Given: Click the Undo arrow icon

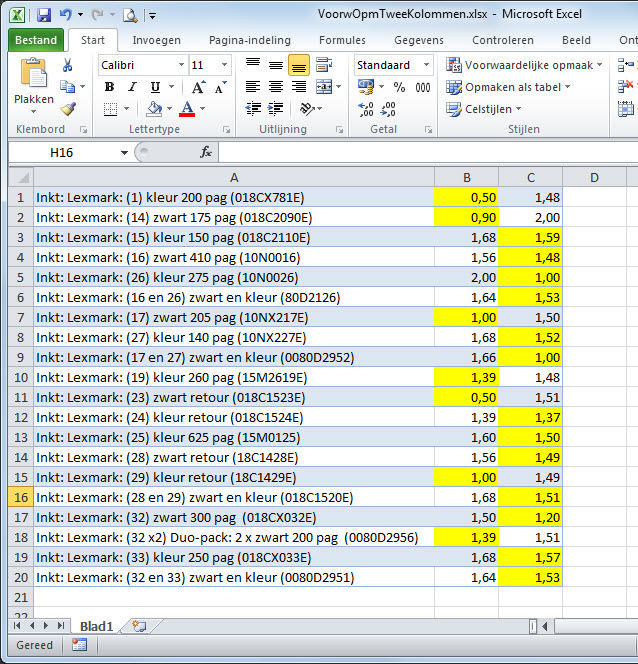Looking at the screenshot, I should click(66, 15).
